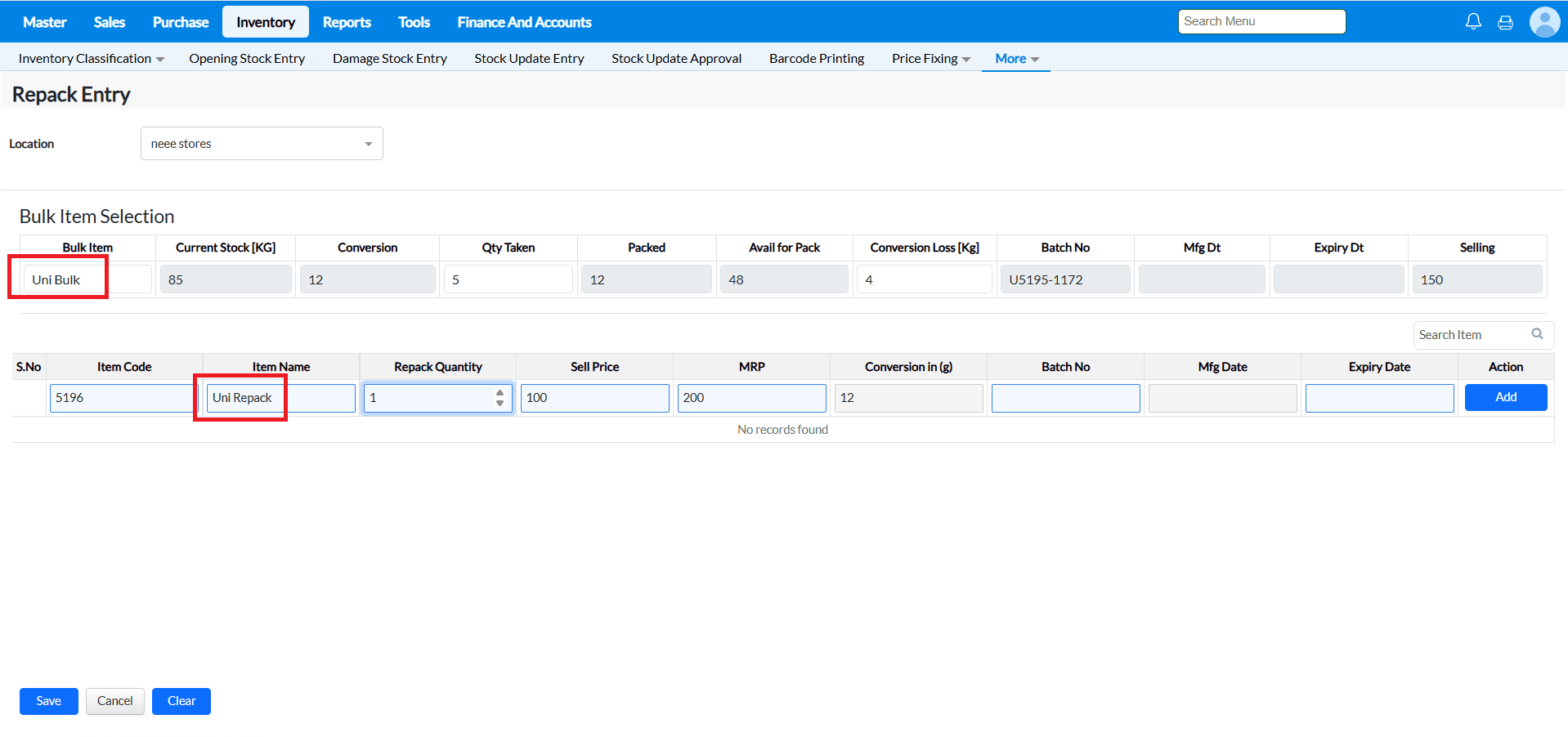Increase Repack Quantity with spinner arrow

click(500, 393)
